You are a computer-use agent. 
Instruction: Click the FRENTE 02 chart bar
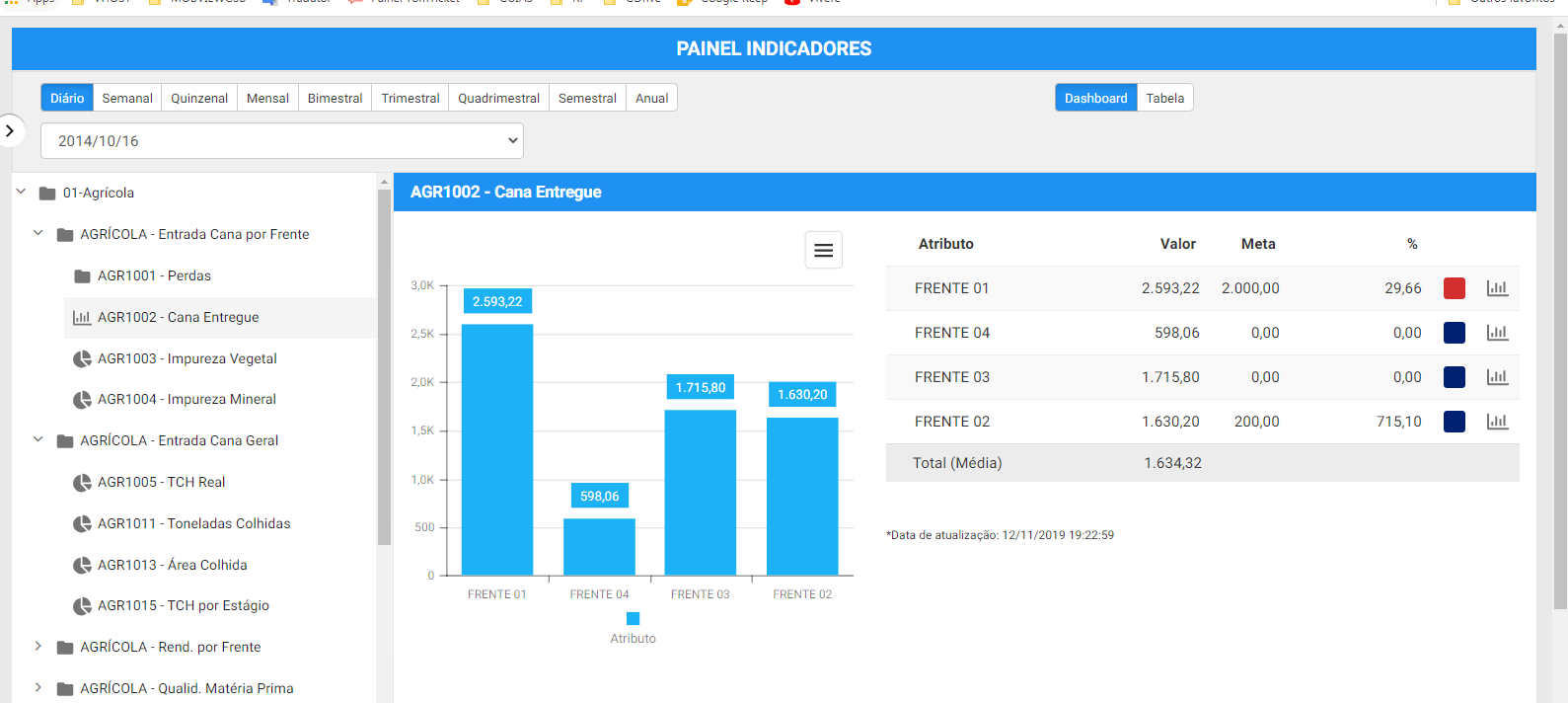(802, 497)
